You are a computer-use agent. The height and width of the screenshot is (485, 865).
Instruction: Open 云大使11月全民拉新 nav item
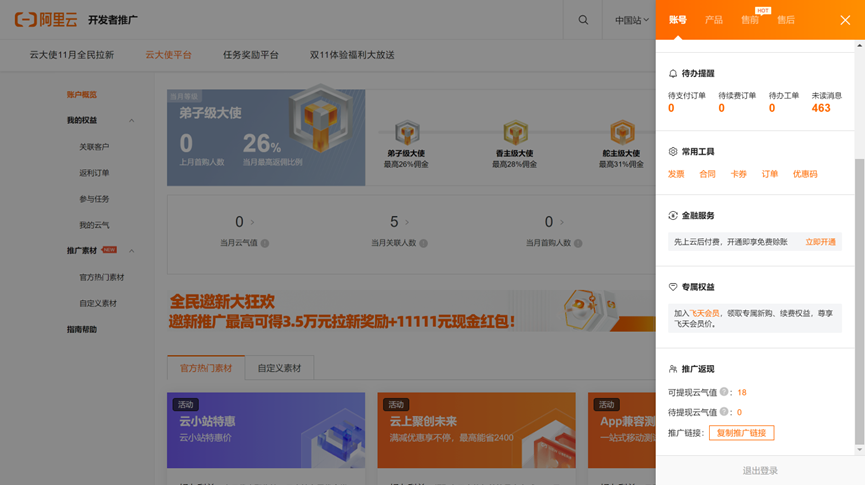coord(72,55)
